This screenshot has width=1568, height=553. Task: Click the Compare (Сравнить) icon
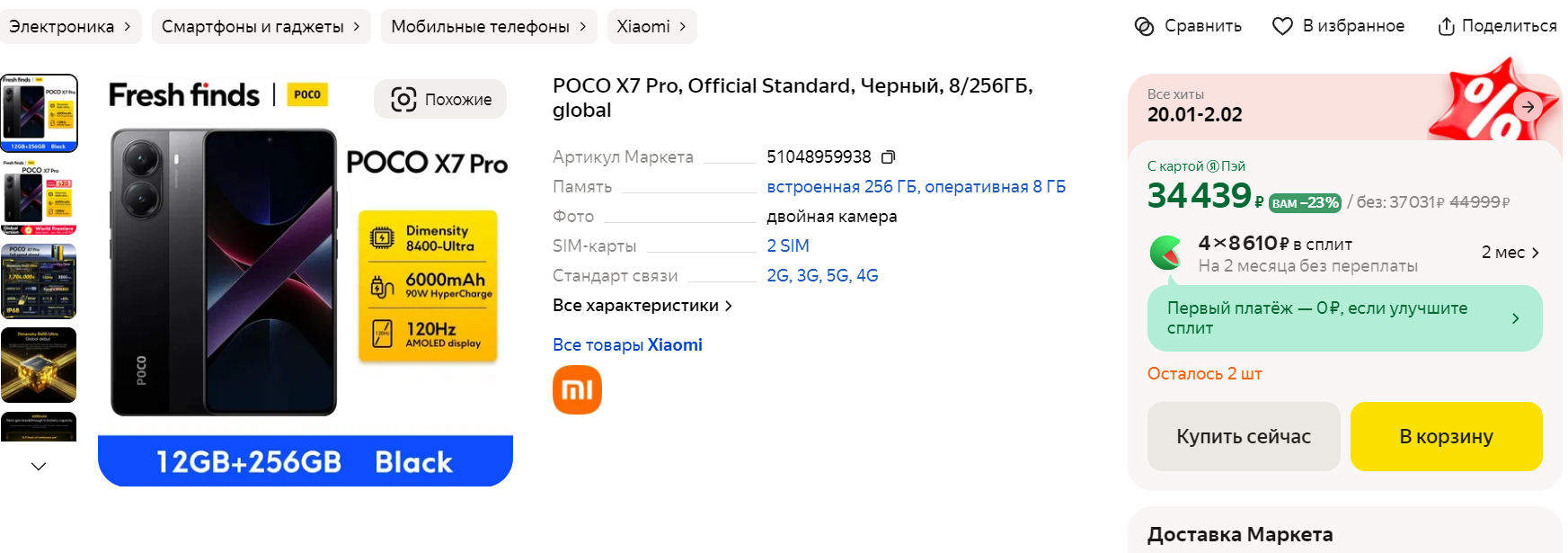pyautogui.click(x=1144, y=26)
